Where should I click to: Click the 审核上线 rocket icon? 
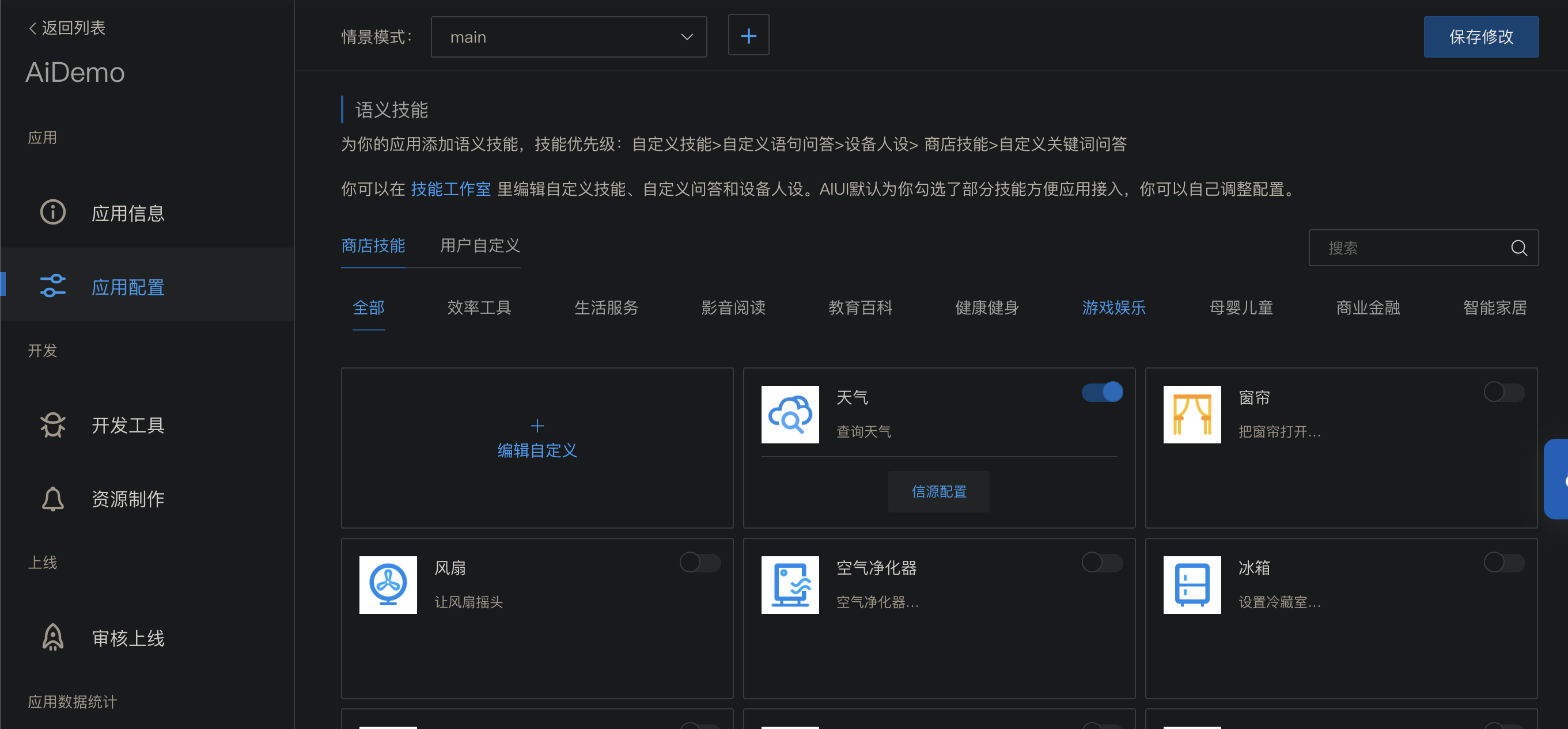[53, 637]
